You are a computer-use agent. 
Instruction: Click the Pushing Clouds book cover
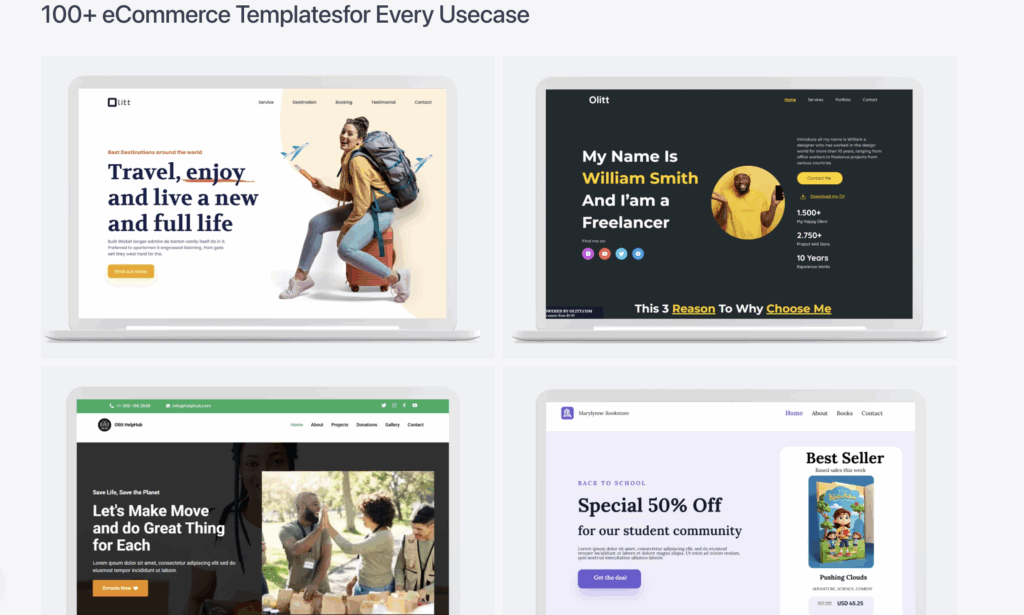[841, 522]
